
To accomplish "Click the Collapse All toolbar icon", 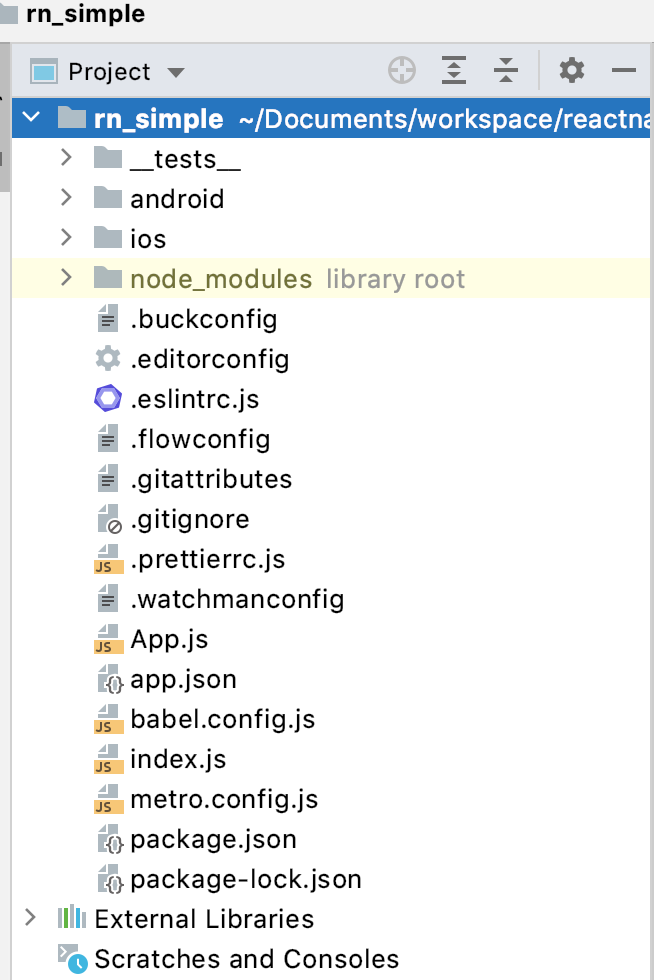I will click(x=506, y=71).
